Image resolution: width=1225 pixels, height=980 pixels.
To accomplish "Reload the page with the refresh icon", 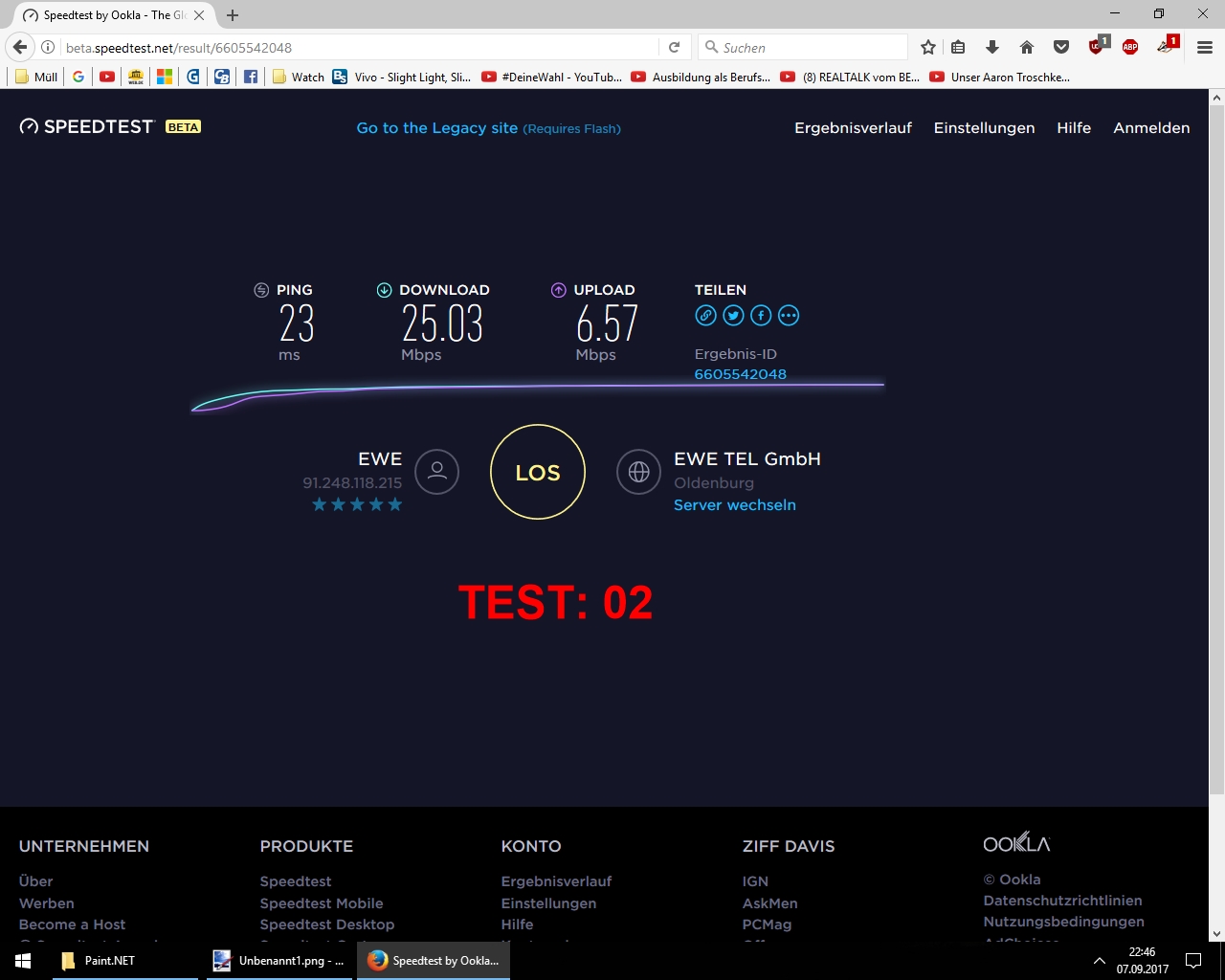I will [x=674, y=47].
